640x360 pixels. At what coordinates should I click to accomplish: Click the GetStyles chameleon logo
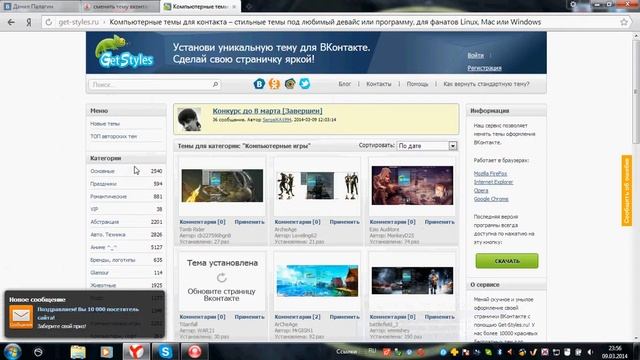tap(124, 52)
